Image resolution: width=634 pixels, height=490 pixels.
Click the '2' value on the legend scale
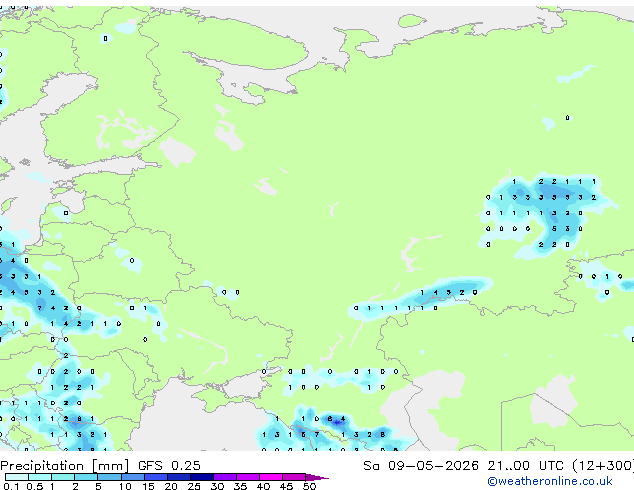pos(75,486)
